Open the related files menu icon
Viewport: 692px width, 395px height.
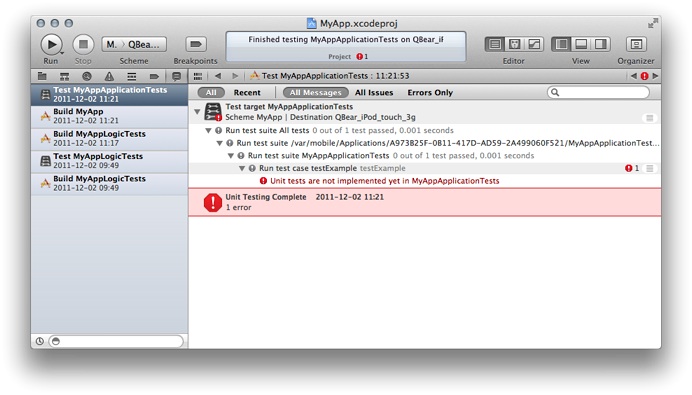click(198, 76)
